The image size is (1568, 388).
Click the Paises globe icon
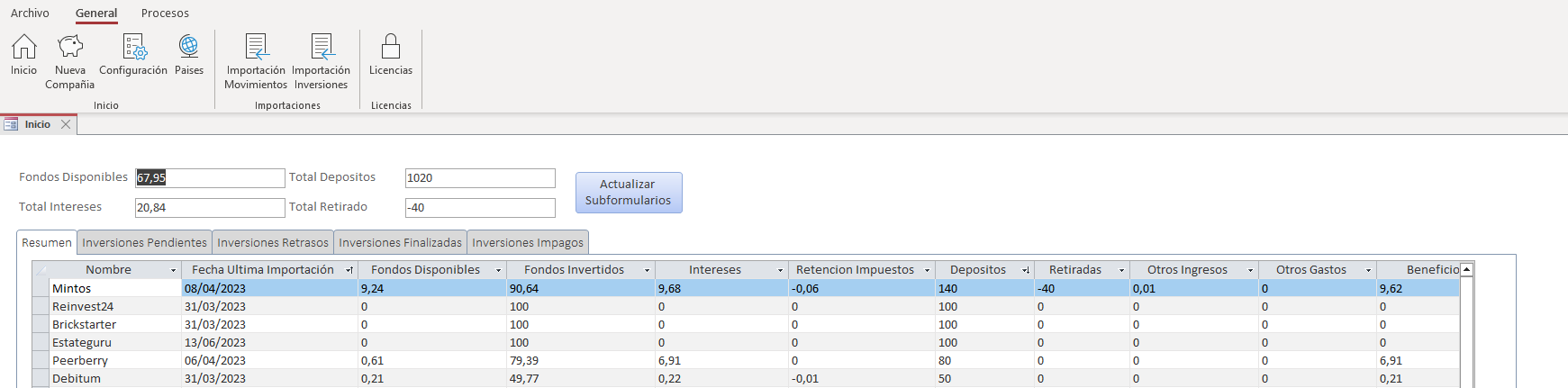pyautogui.click(x=189, y=47)
